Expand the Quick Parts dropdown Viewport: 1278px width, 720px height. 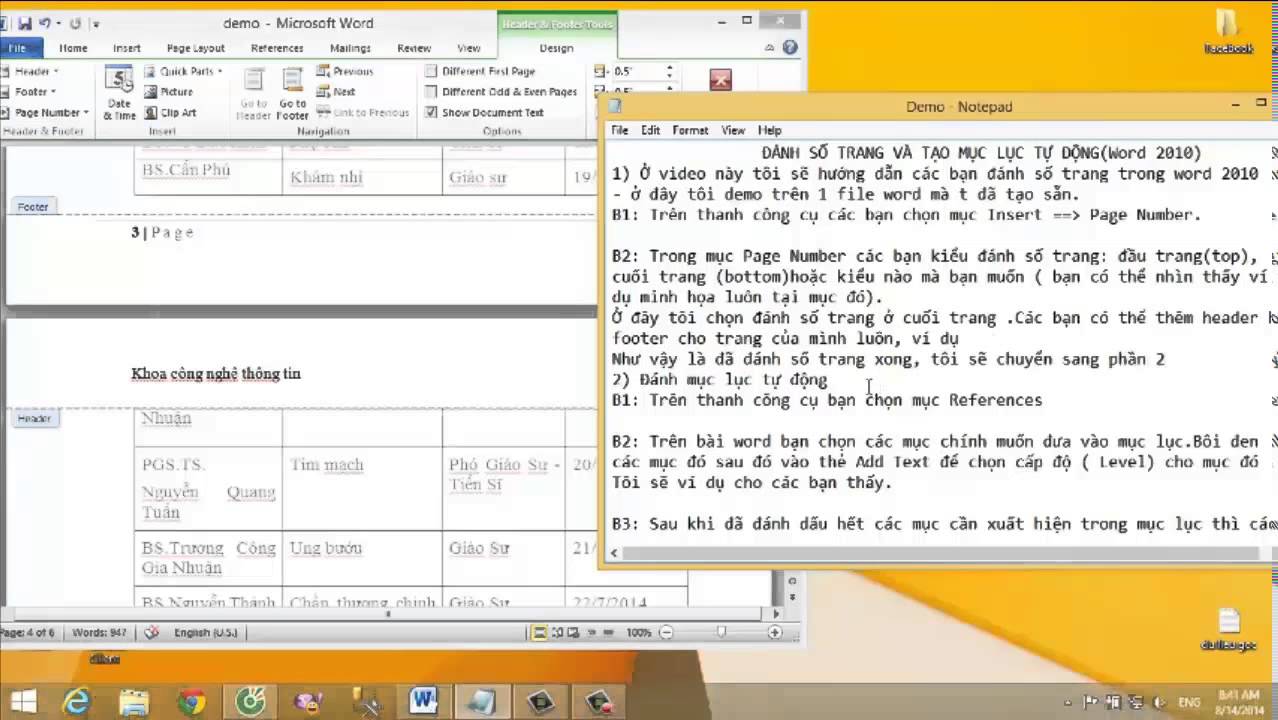184,71
